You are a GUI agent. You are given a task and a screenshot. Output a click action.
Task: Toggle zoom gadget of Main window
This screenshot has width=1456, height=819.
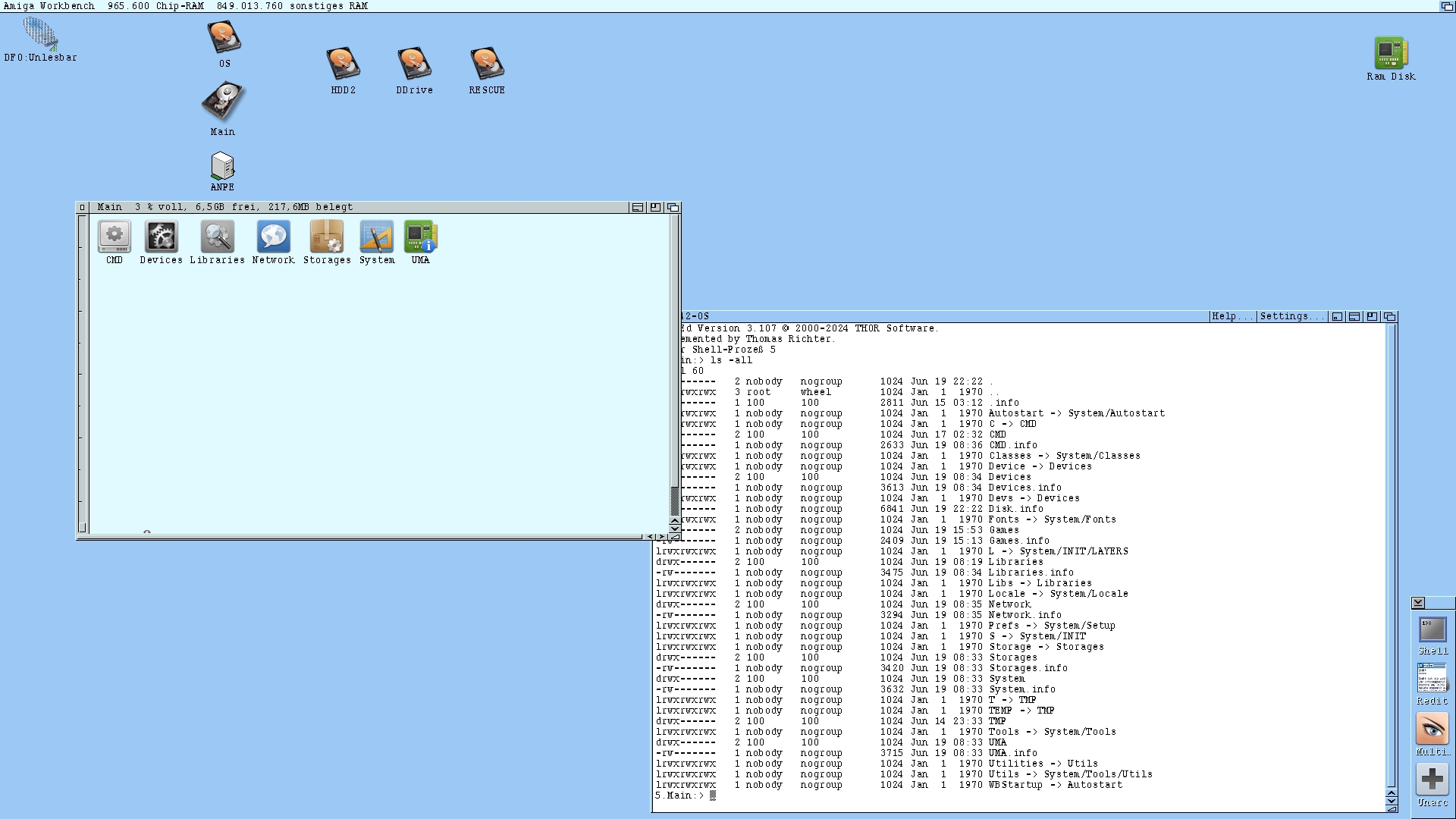[x=655, y=207]
